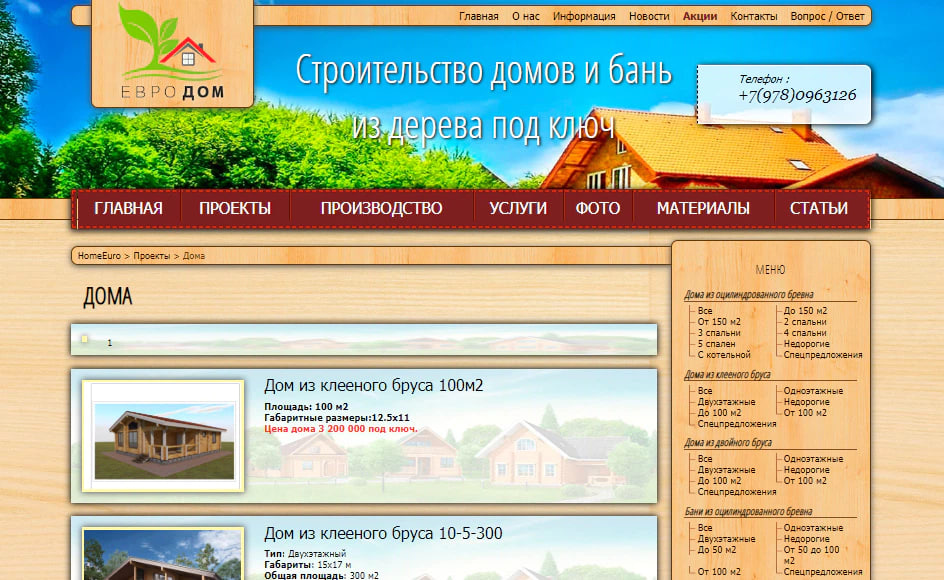Open the Акции link
Viewport: 944px width, 580px height.
tap(700, 16)
